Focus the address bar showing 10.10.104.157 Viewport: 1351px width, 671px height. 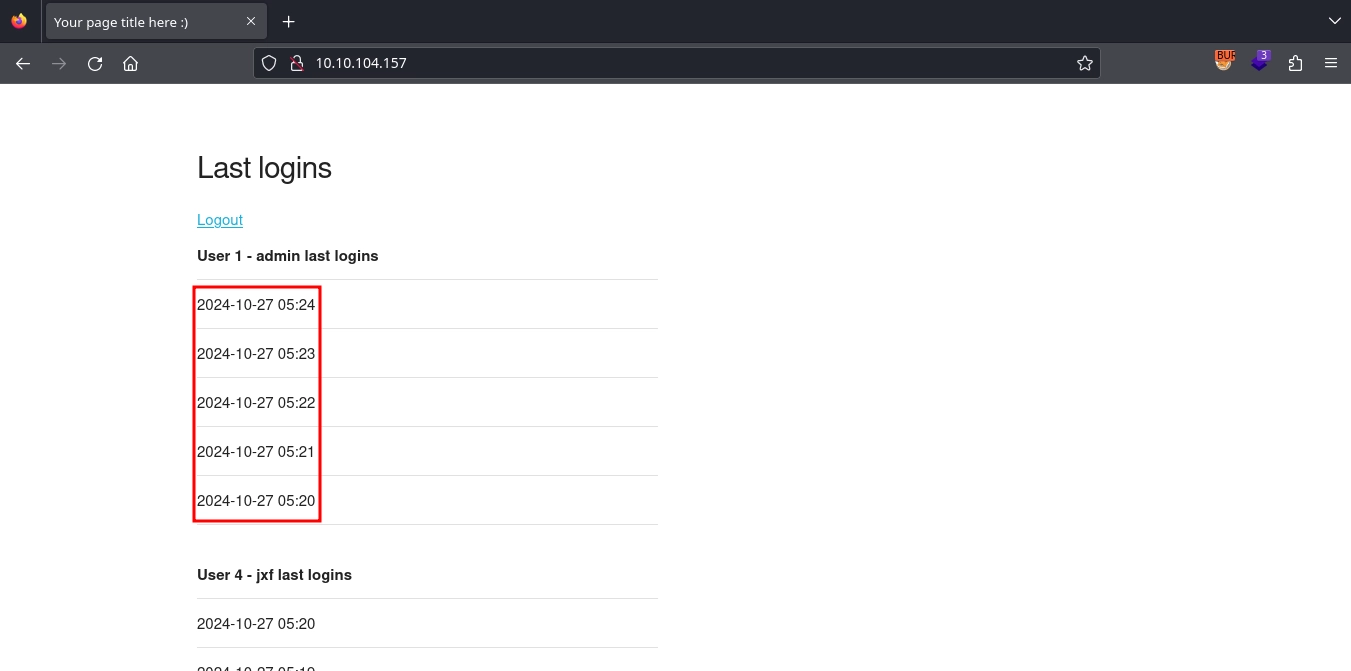pos(680,63)
